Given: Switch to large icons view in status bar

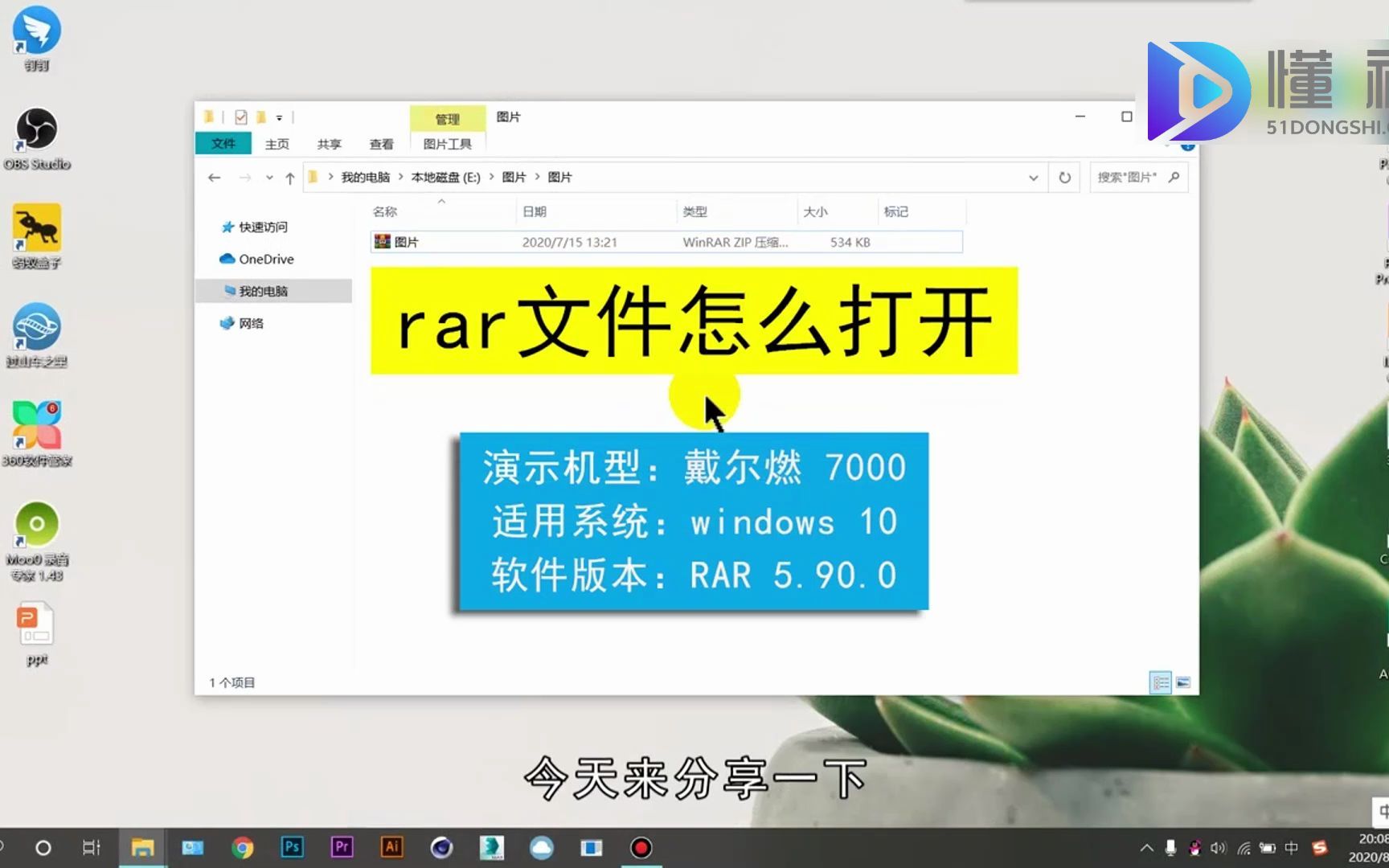Looking at the screenshot, I should click(x=1183, y=682).
